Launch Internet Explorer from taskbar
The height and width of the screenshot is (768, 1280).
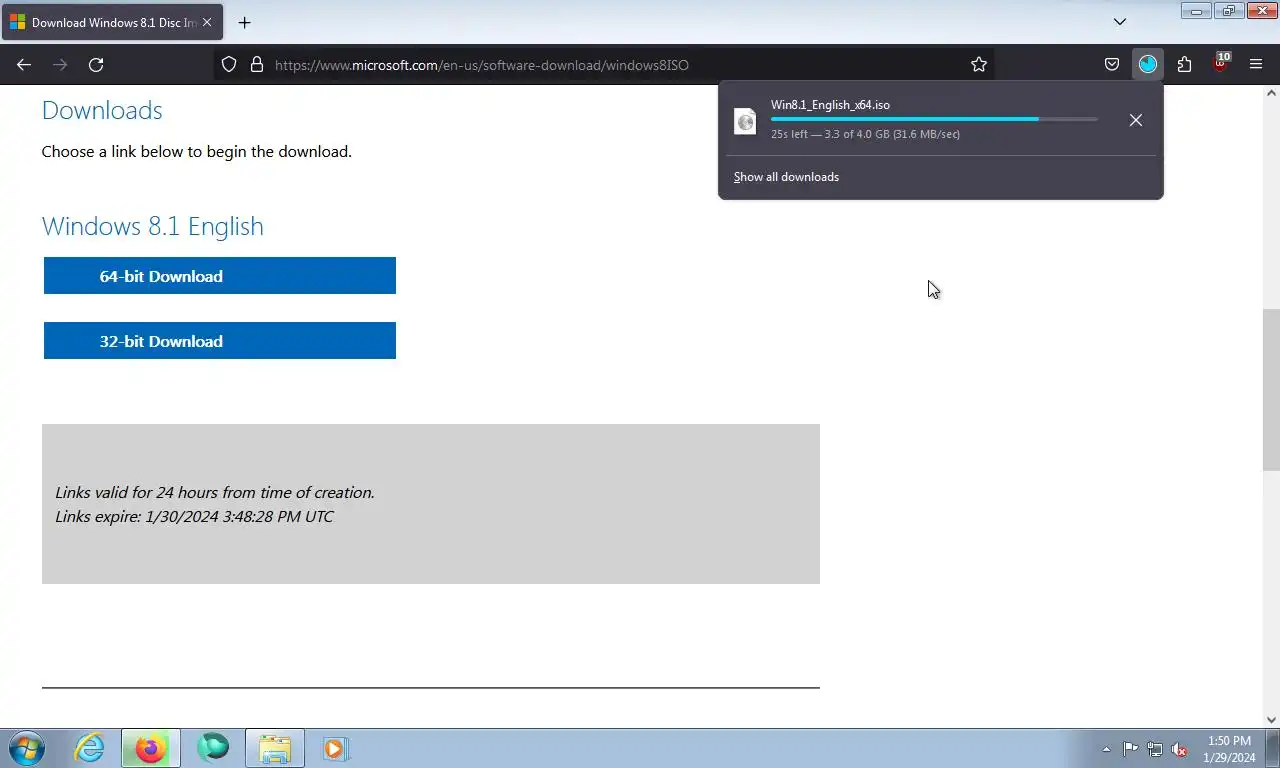pyautogui.click(x=90, y=748)
